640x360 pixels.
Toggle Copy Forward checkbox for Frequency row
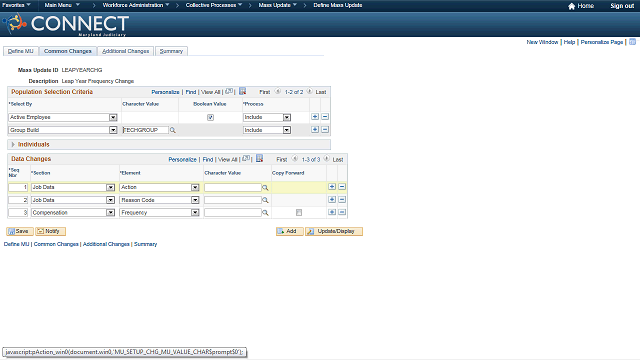pyautogui.click(x=299, y=213)
